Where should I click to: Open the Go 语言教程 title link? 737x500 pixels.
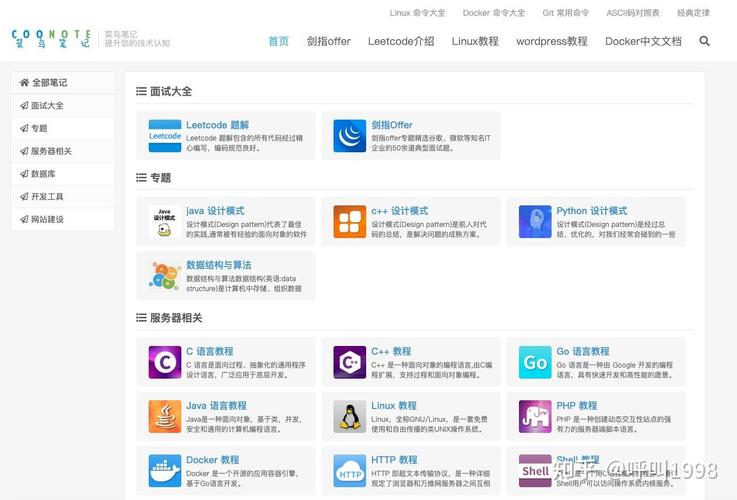(x=583, y=352)
